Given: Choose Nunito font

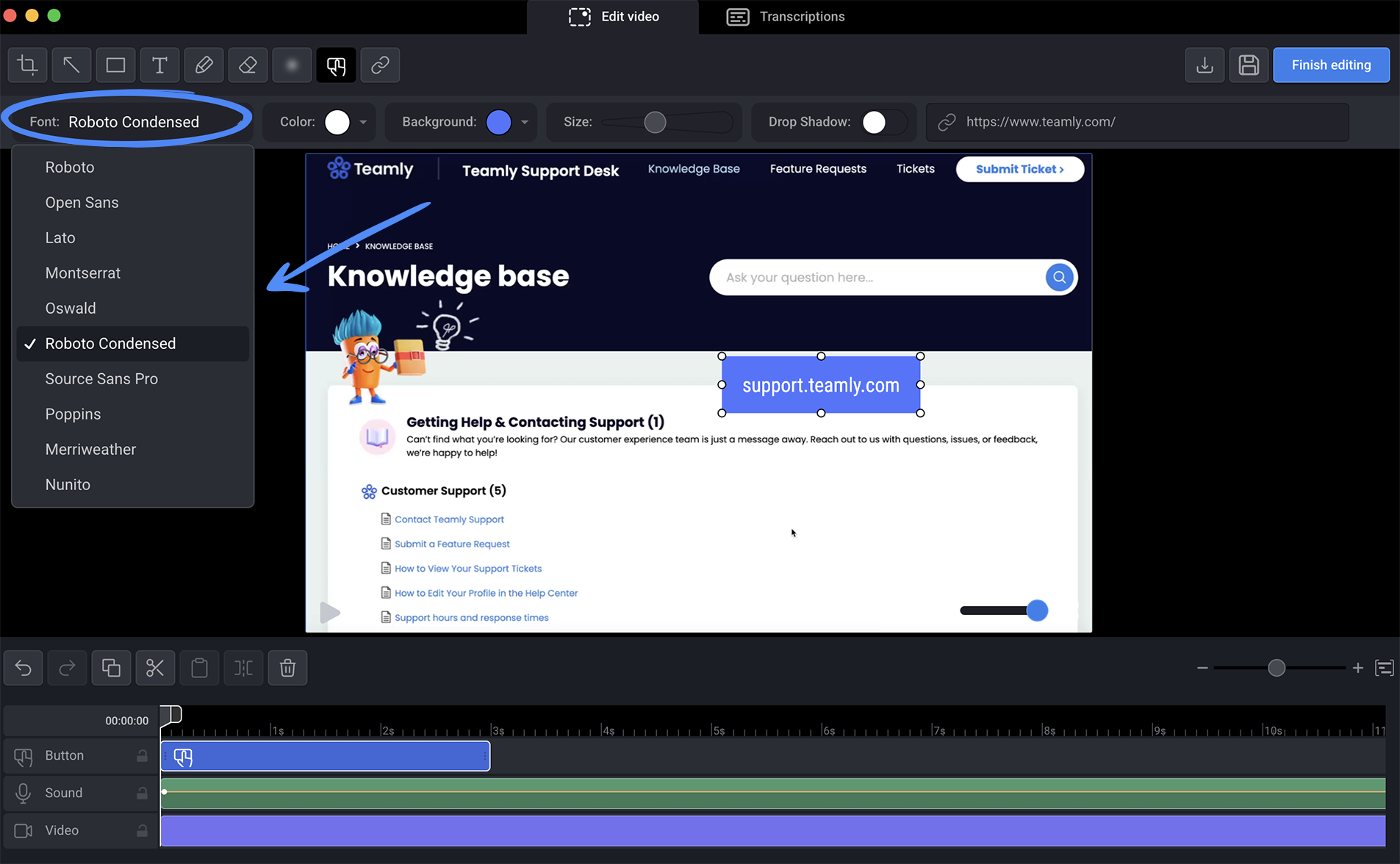Looking at the screenshot, I should (132, 485).
